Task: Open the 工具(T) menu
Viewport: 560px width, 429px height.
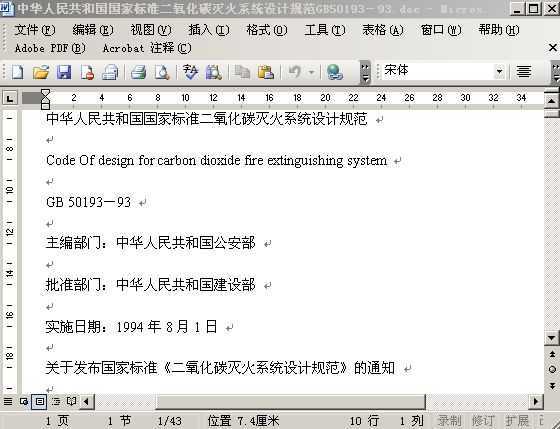Action: (325, 30)
